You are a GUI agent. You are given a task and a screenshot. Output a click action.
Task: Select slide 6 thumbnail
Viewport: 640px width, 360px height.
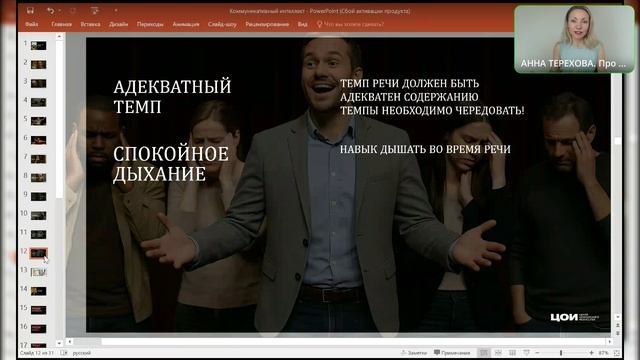point(38,140)
